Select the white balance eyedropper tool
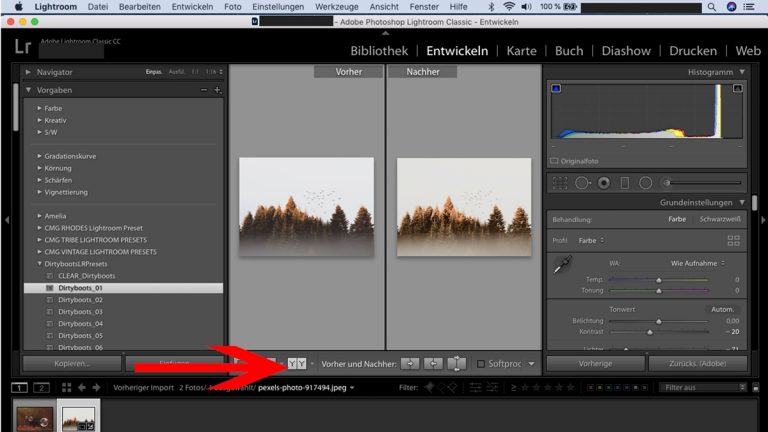 pos(564,266)
